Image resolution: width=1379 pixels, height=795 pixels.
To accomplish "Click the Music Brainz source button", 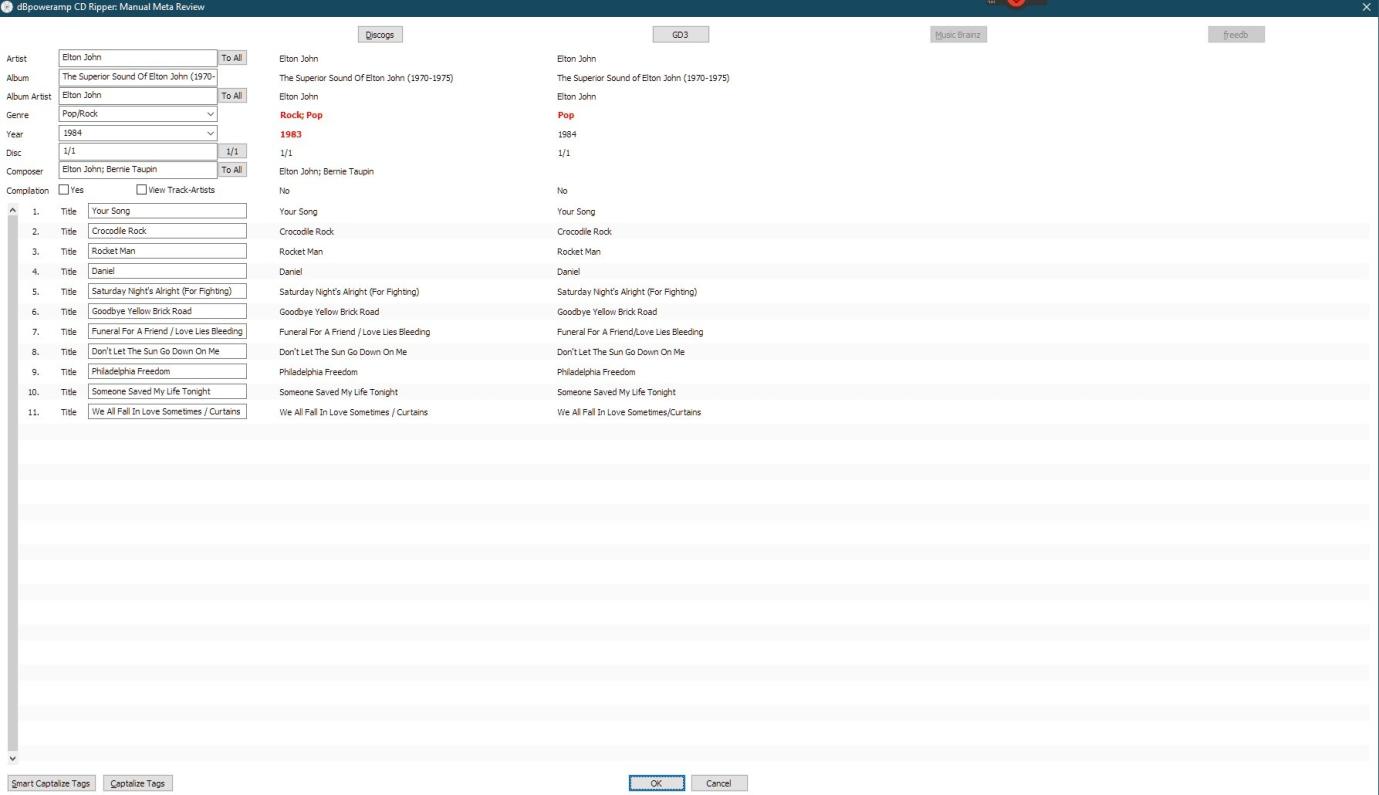I will 958,35.
